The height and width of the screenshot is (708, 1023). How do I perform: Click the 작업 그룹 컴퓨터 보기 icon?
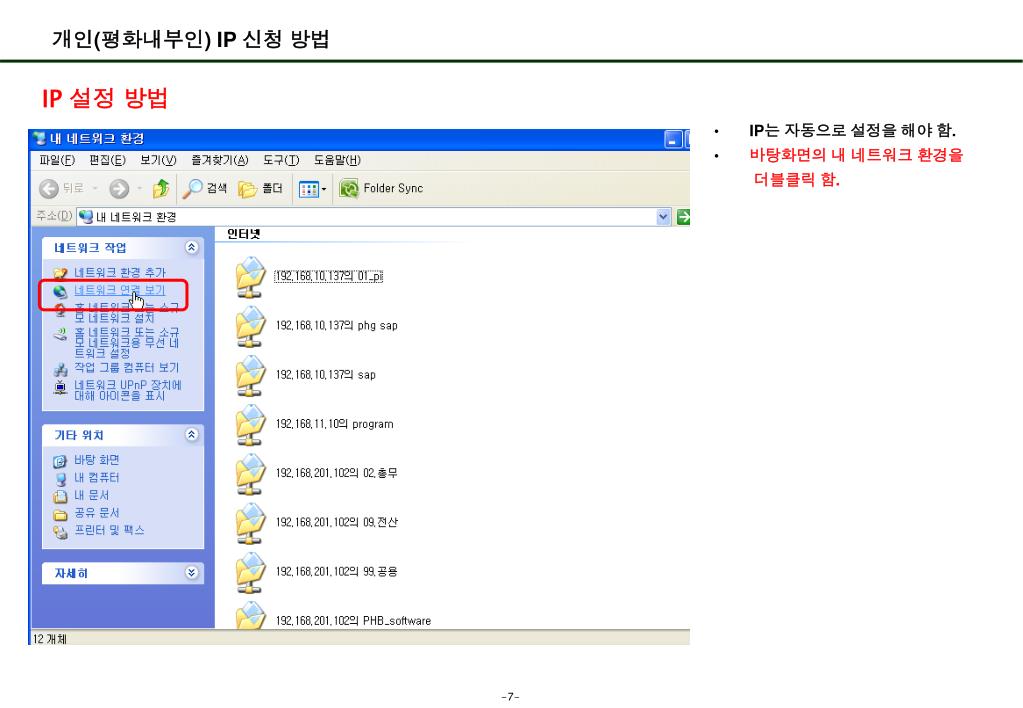[x=60, y=369]
